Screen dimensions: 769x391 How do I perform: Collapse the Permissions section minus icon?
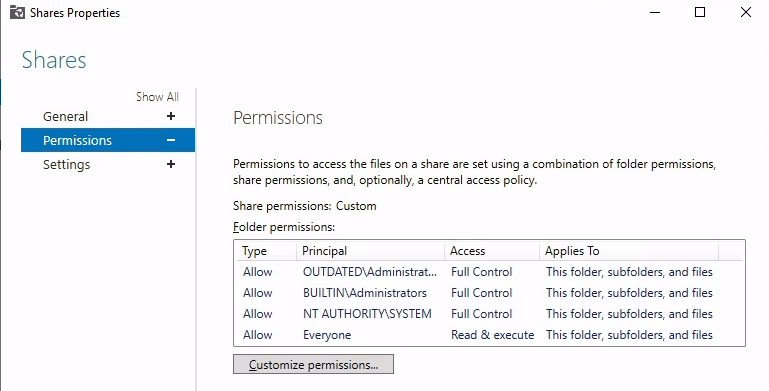coord(171,140)
